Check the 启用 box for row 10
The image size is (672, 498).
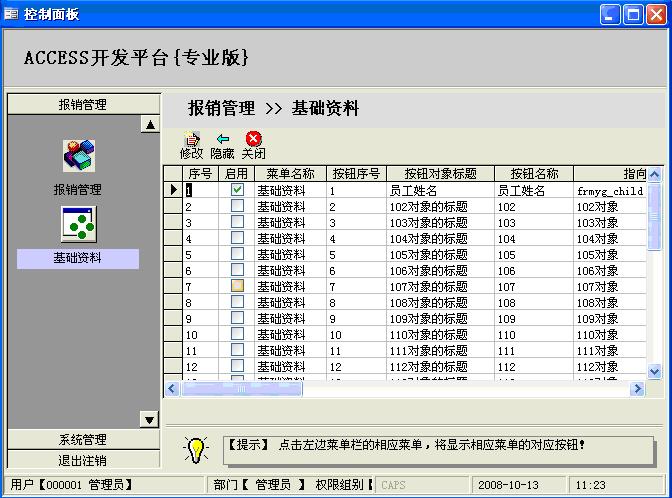pos(237,334)
